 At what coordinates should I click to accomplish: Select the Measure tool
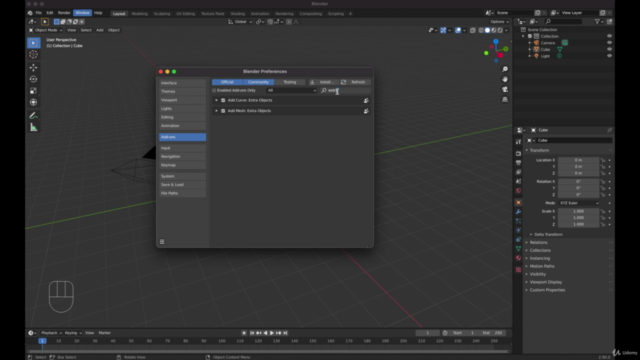[x=33, y=128]
